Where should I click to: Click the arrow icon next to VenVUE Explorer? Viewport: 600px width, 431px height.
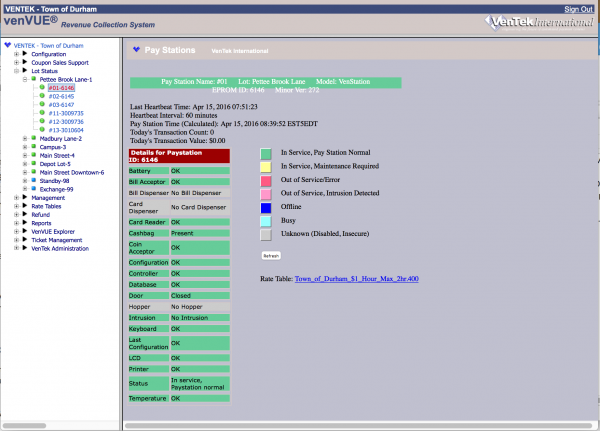pyautogui.click(x=25, y=231)
